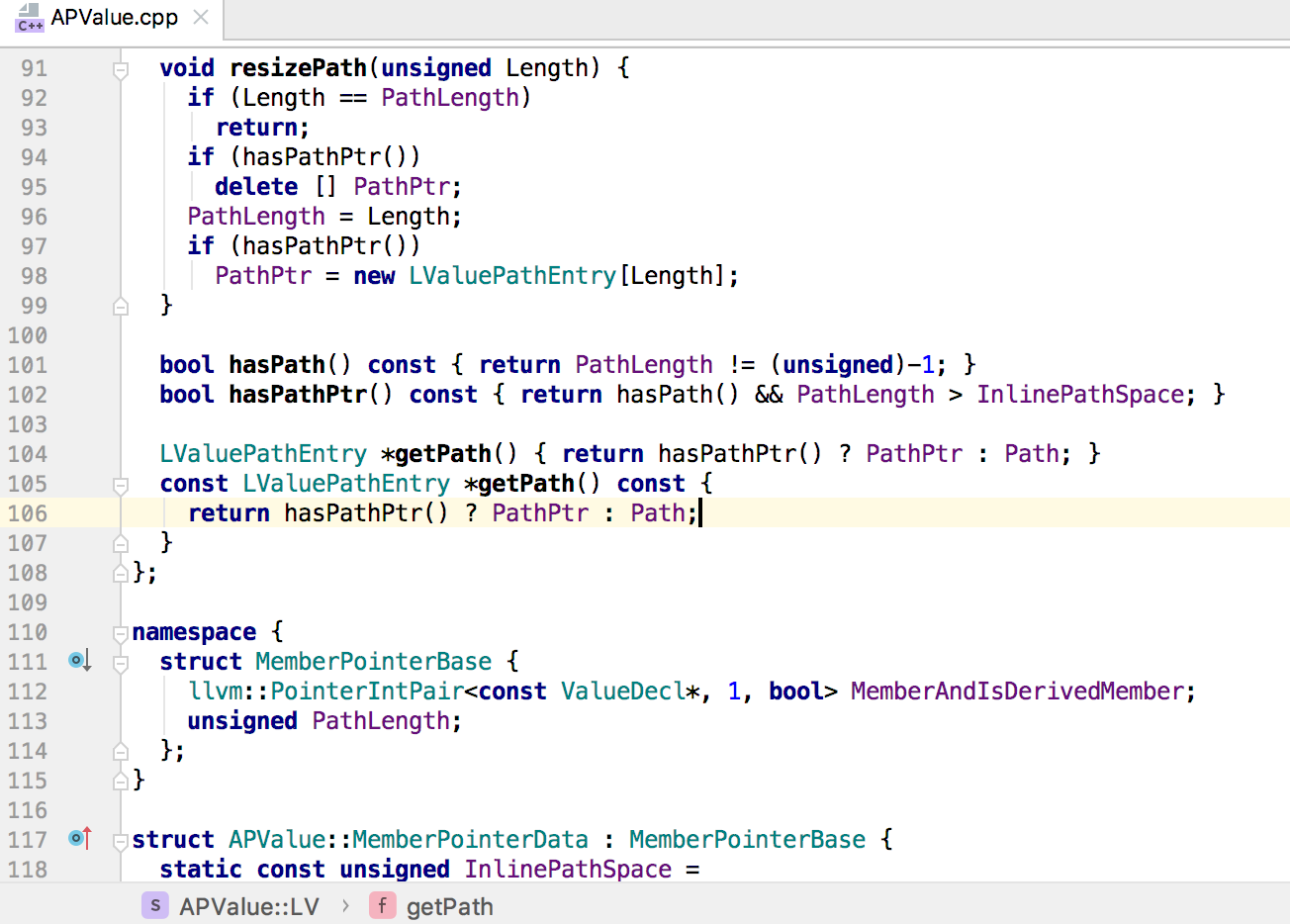
Task: Select the APValue.cpp editor tab
Action: tap(112, 18)
